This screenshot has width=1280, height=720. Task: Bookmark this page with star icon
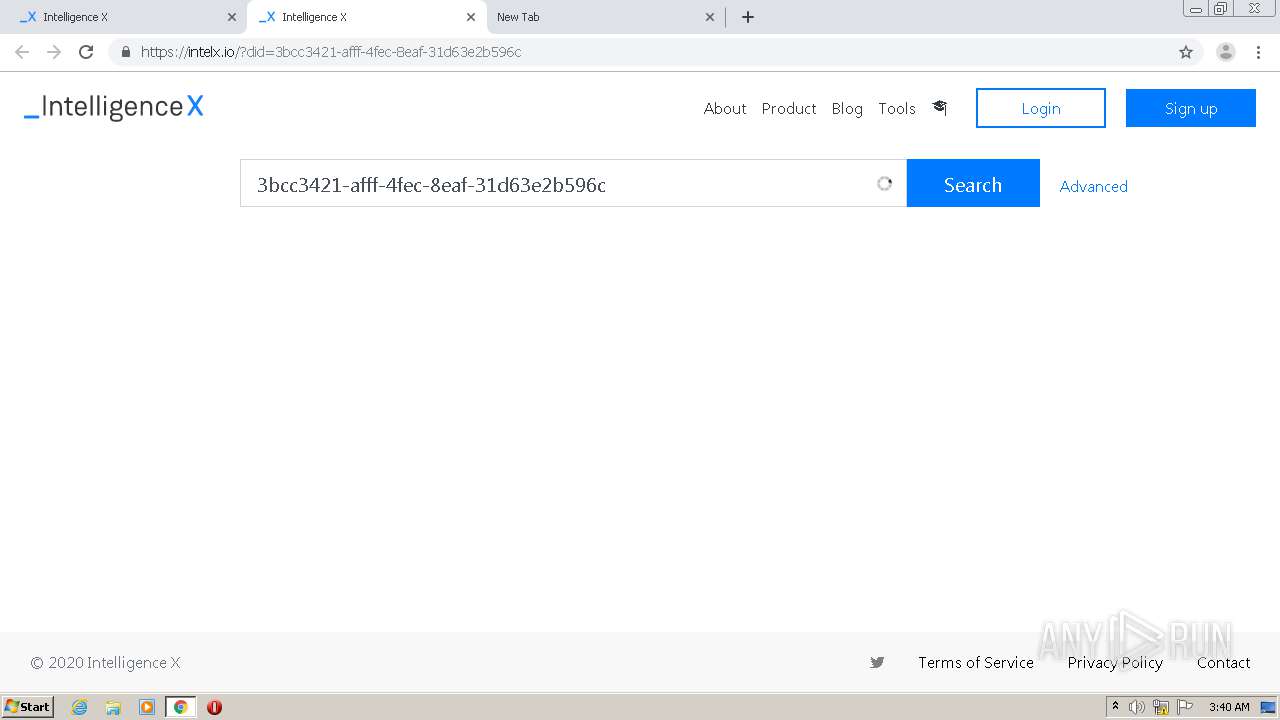(x=1186, y=52)
